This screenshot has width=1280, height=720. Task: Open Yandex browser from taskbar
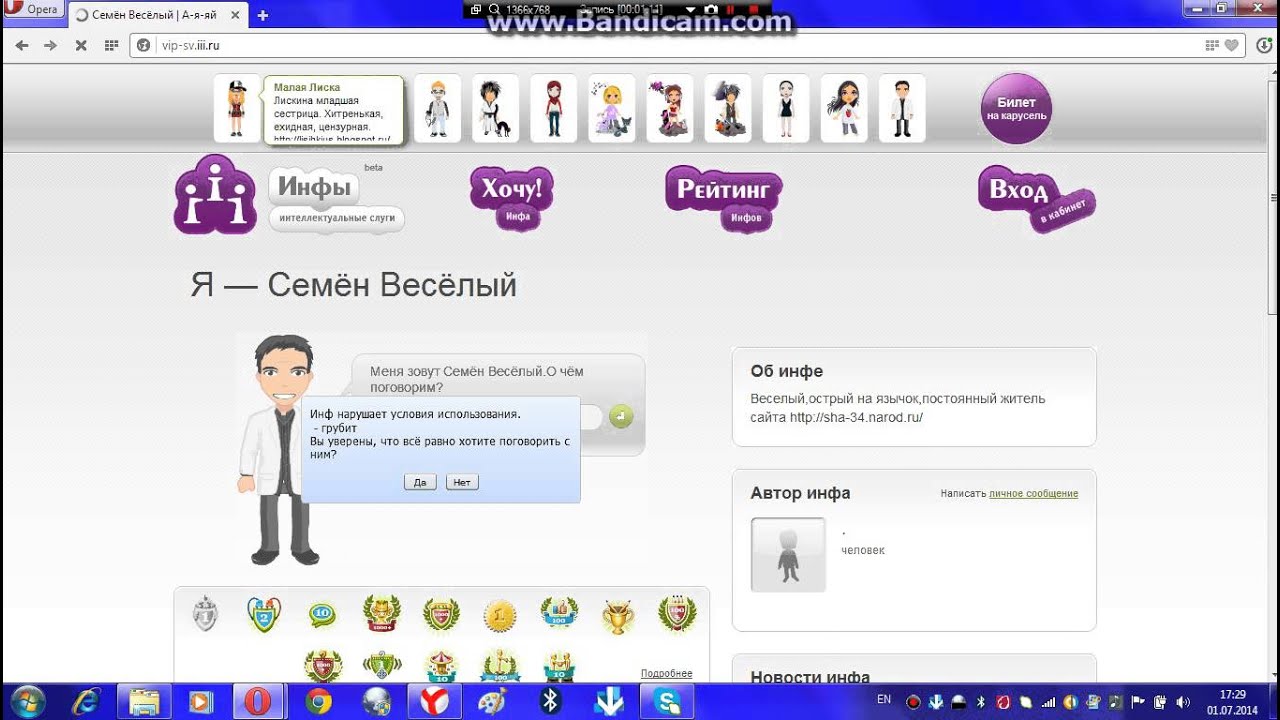click(434, 702)
